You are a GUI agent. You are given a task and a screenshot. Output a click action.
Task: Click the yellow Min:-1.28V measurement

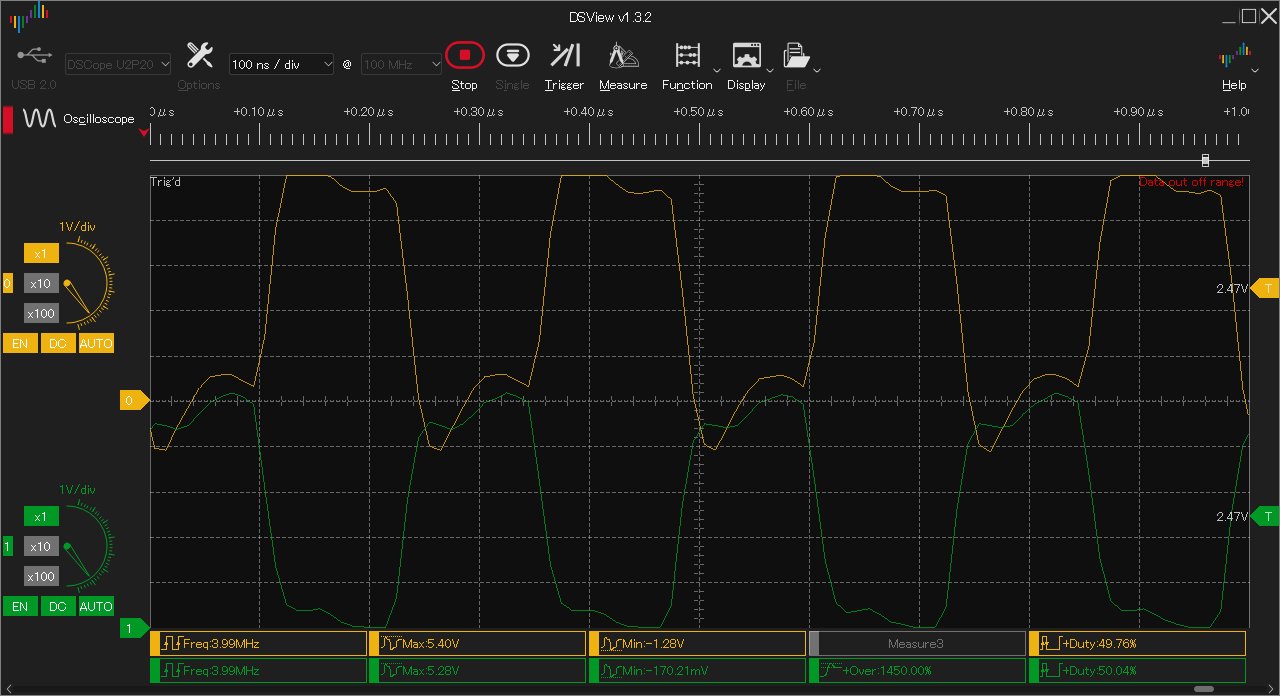pyautogui.click(x=697, y=643)
